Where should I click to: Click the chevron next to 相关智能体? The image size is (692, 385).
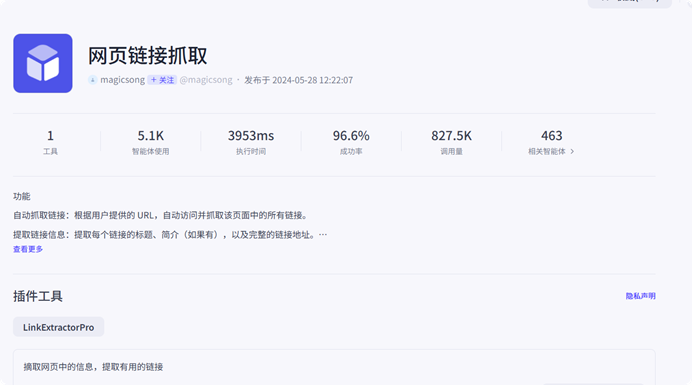(572, 151)
